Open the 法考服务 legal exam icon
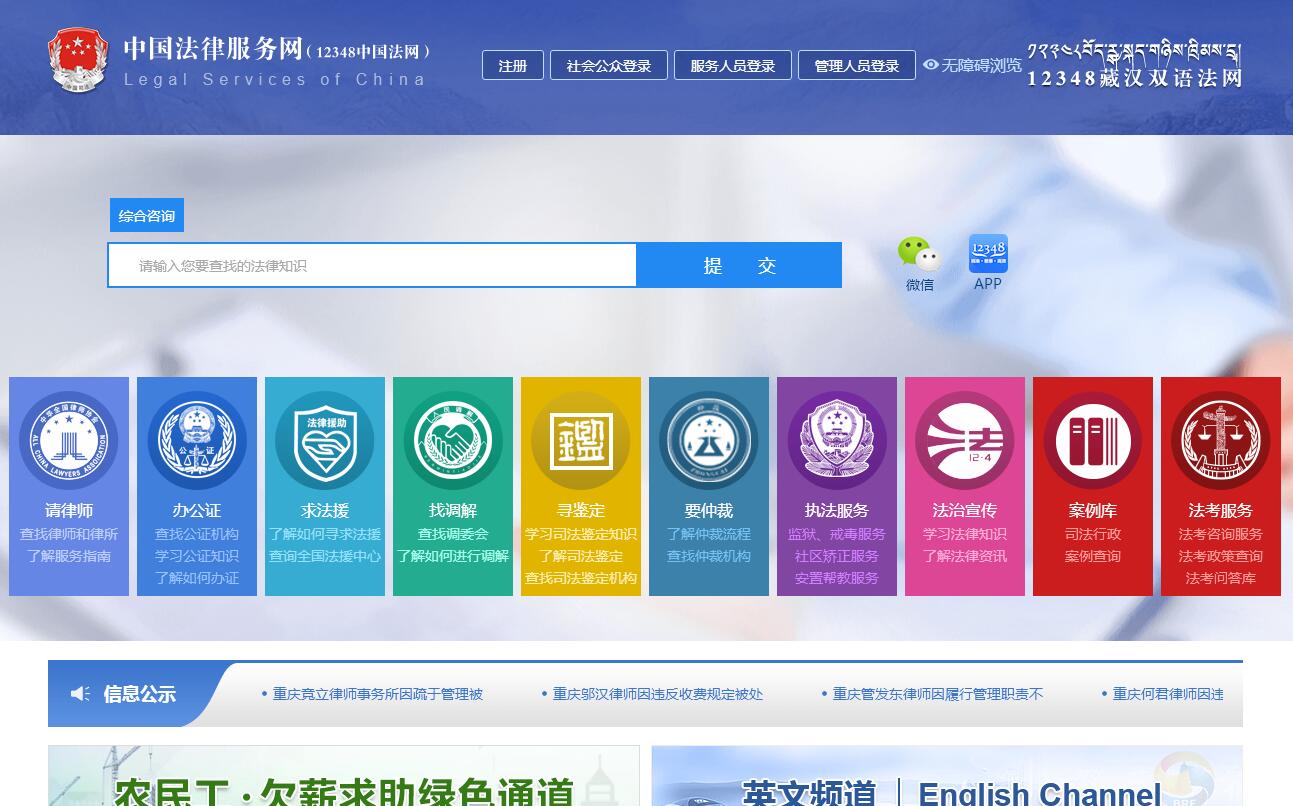Image resolution: width=1293 pixels, height=806 pixels. tap(1221, 441)
